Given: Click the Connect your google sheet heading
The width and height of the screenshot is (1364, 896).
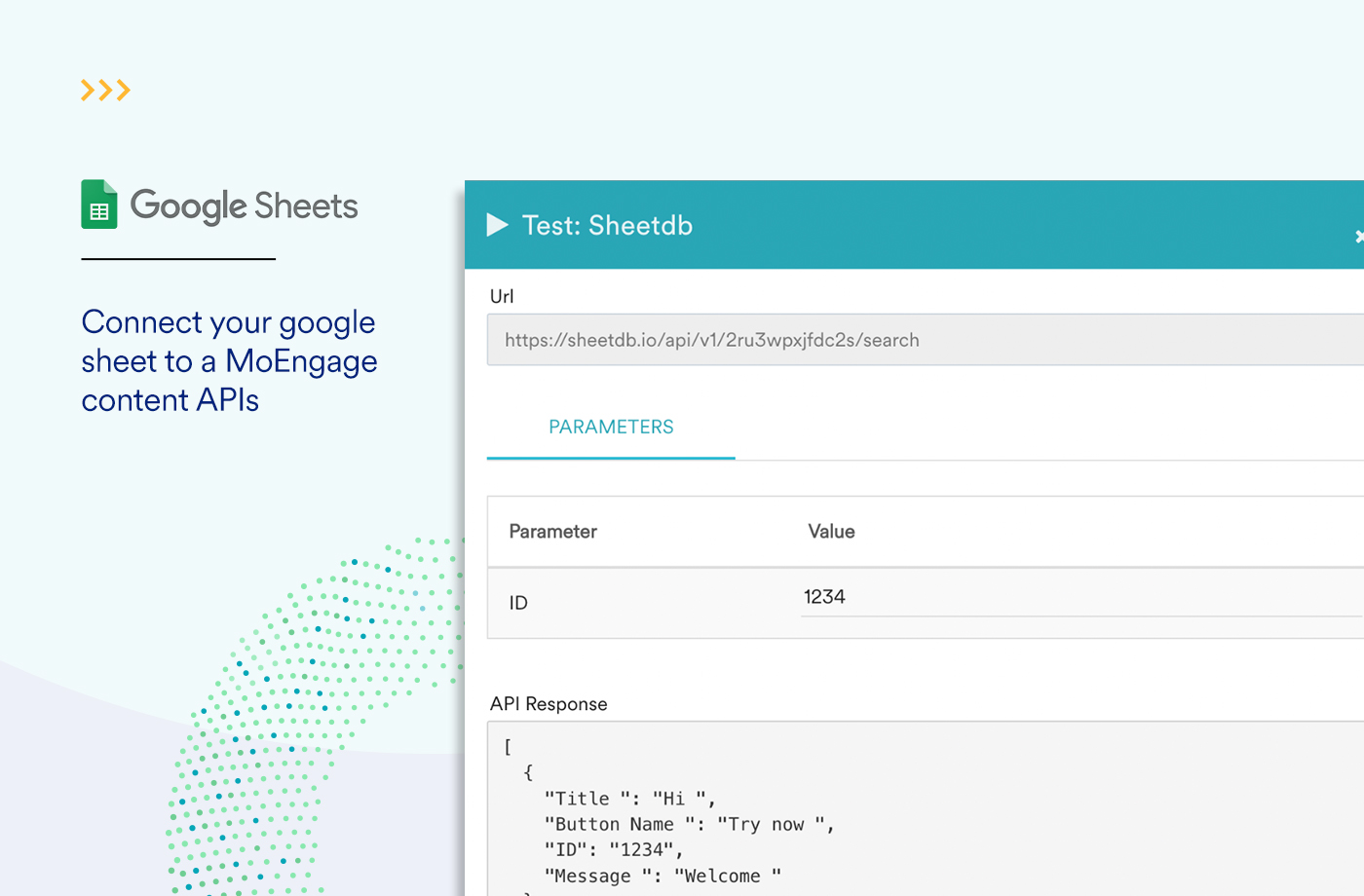Looking at the screenshot, I should pos(229,361).
